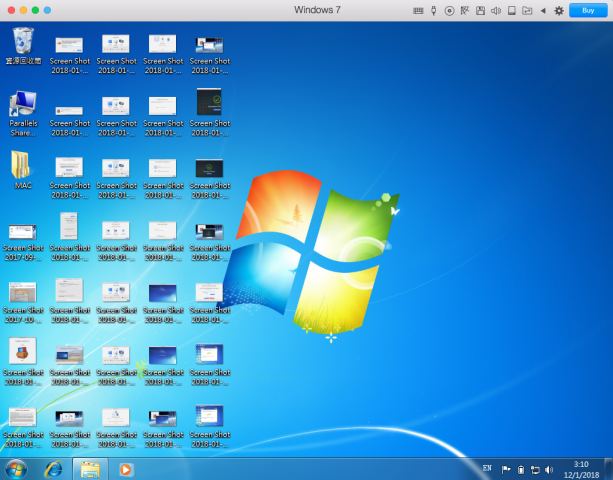Select the Screen Shot 2017-10 file icon

click(x=23, y=303)
